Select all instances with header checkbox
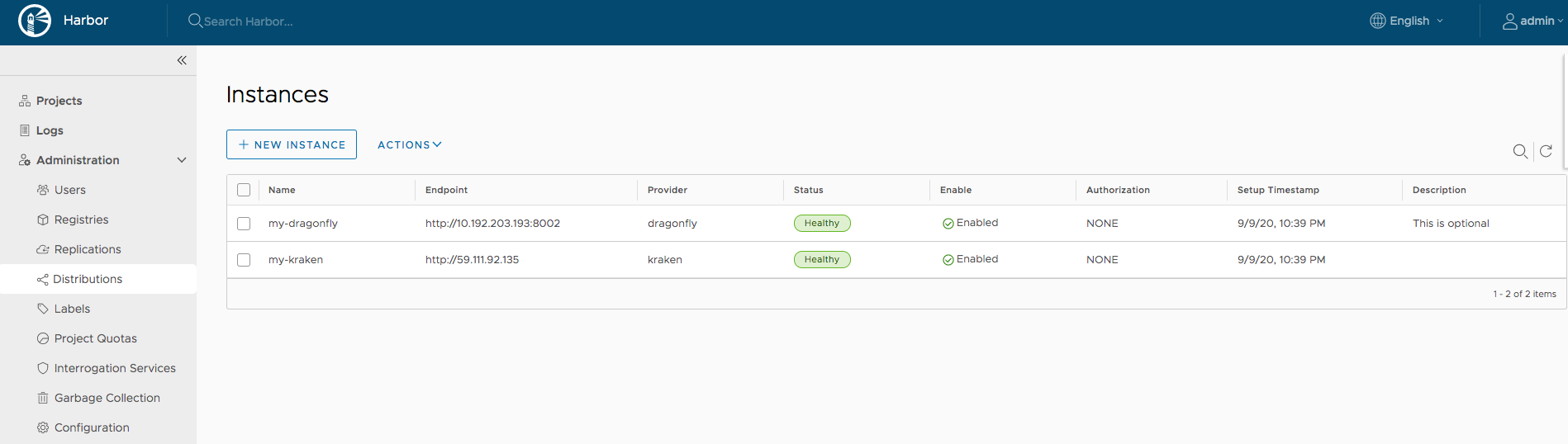Screen dimensions: 1568x444 [244, 190]
